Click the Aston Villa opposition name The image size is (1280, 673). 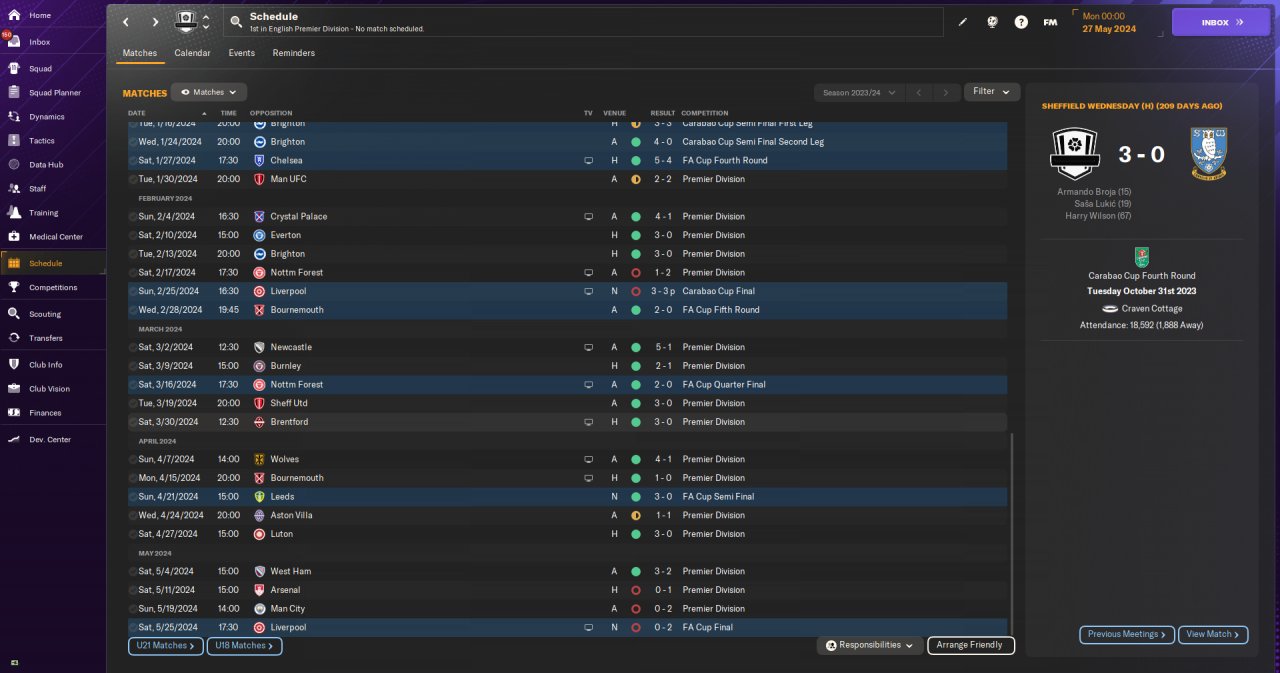(291, 515)
